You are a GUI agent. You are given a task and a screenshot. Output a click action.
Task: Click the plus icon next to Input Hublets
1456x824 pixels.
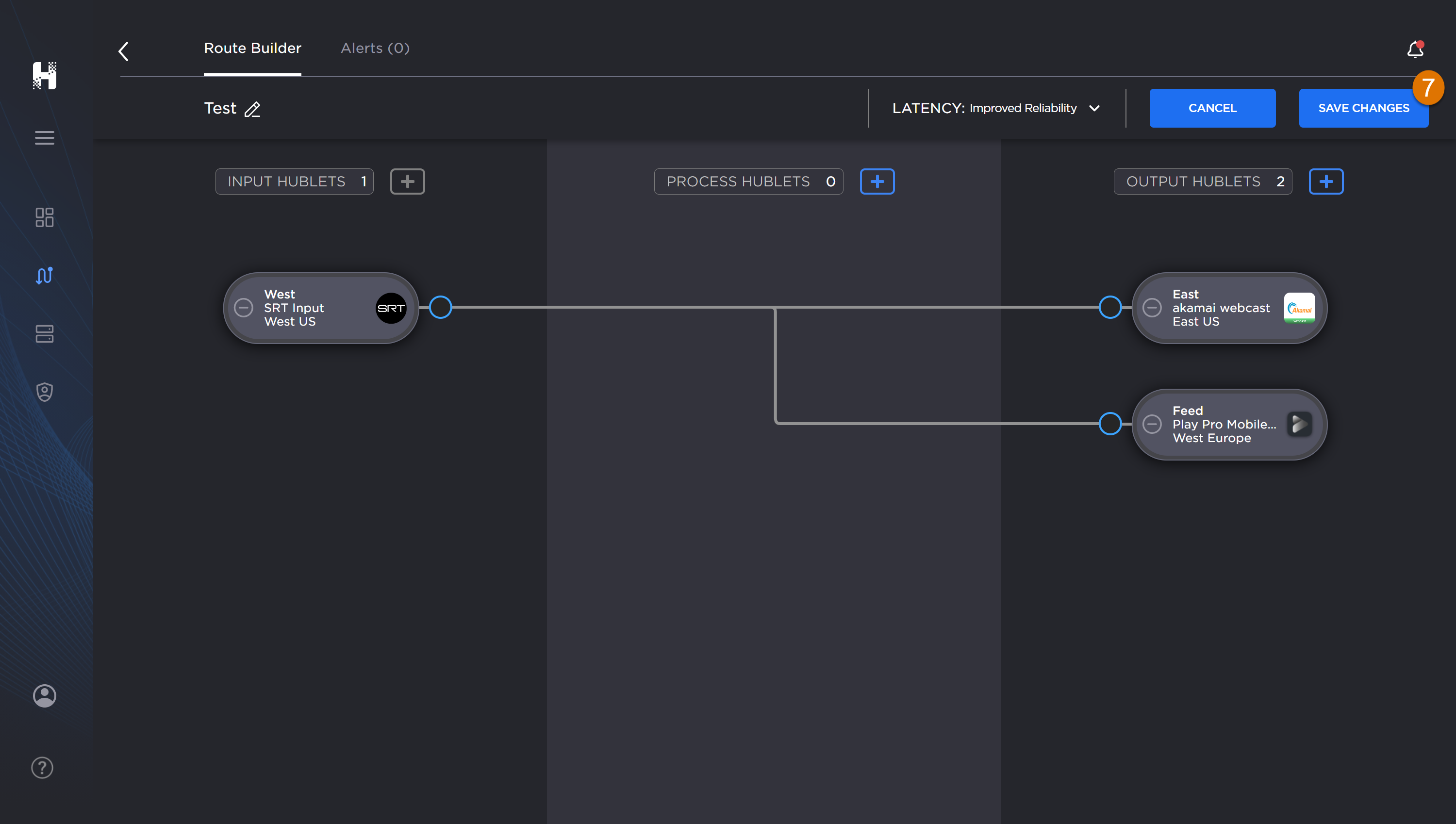pos(407,181)
